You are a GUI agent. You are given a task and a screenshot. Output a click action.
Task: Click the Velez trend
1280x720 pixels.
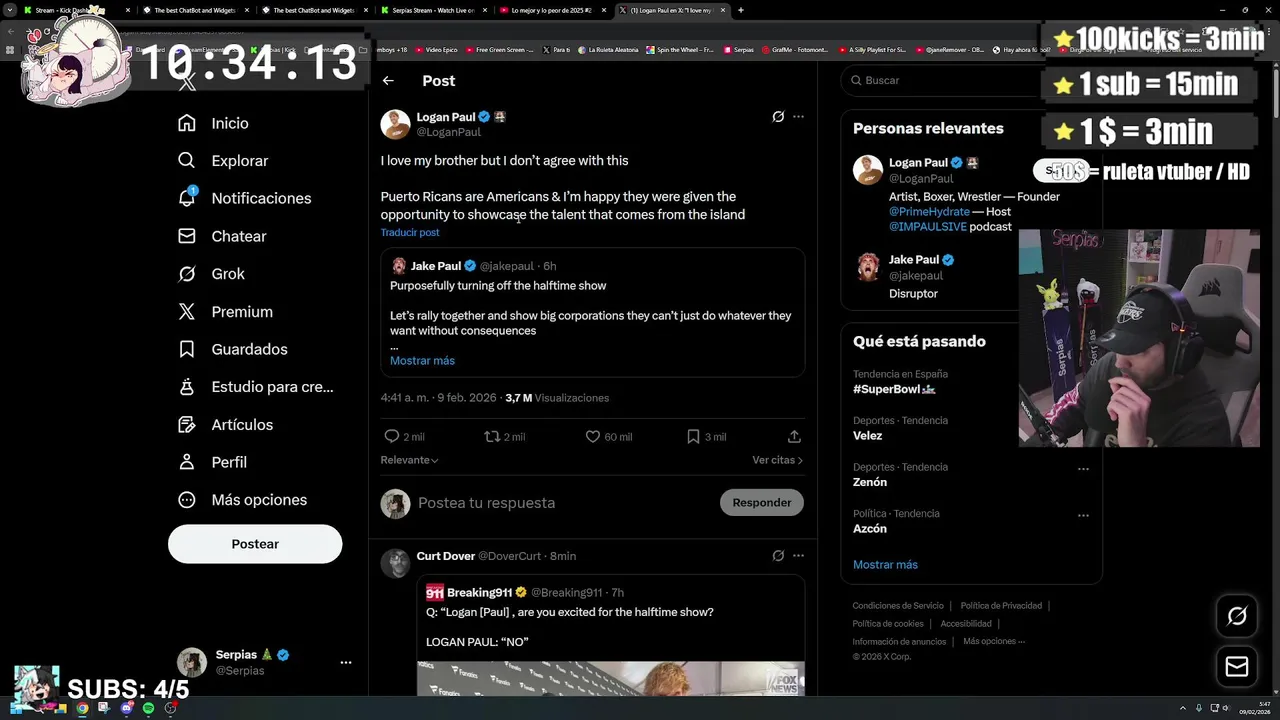point(868,436)
